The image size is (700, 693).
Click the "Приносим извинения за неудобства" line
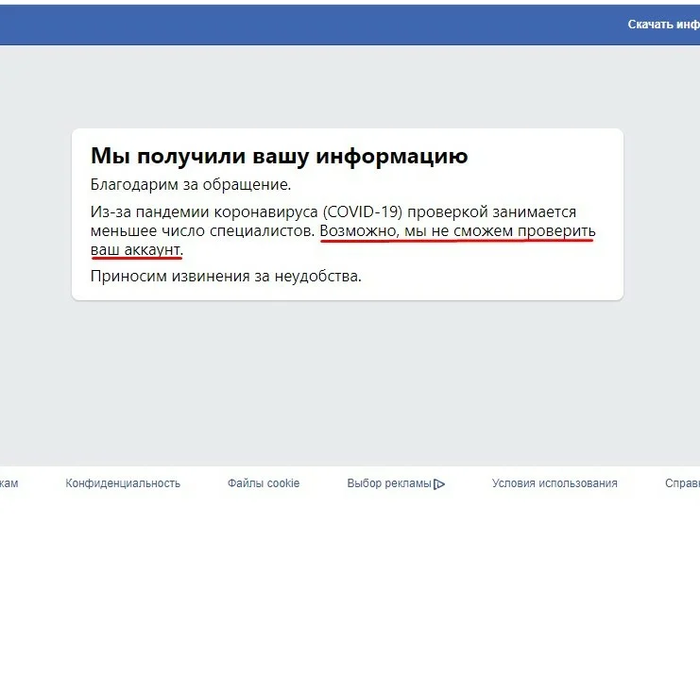coord(226,276)
